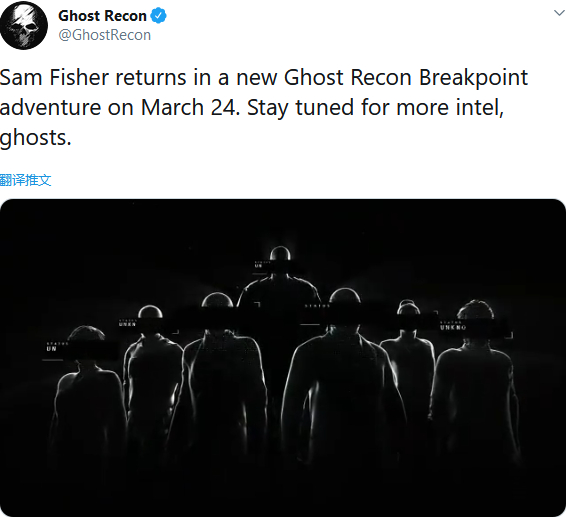Click the 翻译推文 translate tweet link
Image resolution: width=566 pixels, height=517 pixels.
[x=25, y=179]
